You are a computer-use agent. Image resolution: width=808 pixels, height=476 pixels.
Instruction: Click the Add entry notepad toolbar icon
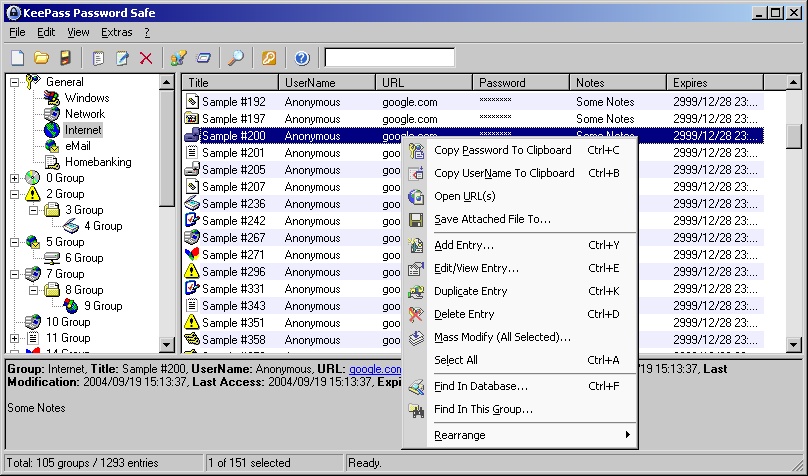(98, 58)
